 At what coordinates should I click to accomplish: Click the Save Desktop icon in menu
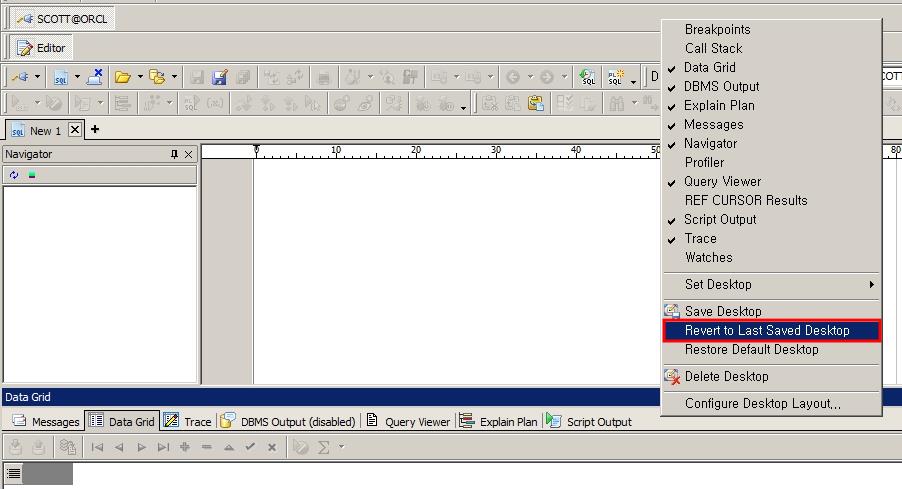672,311
